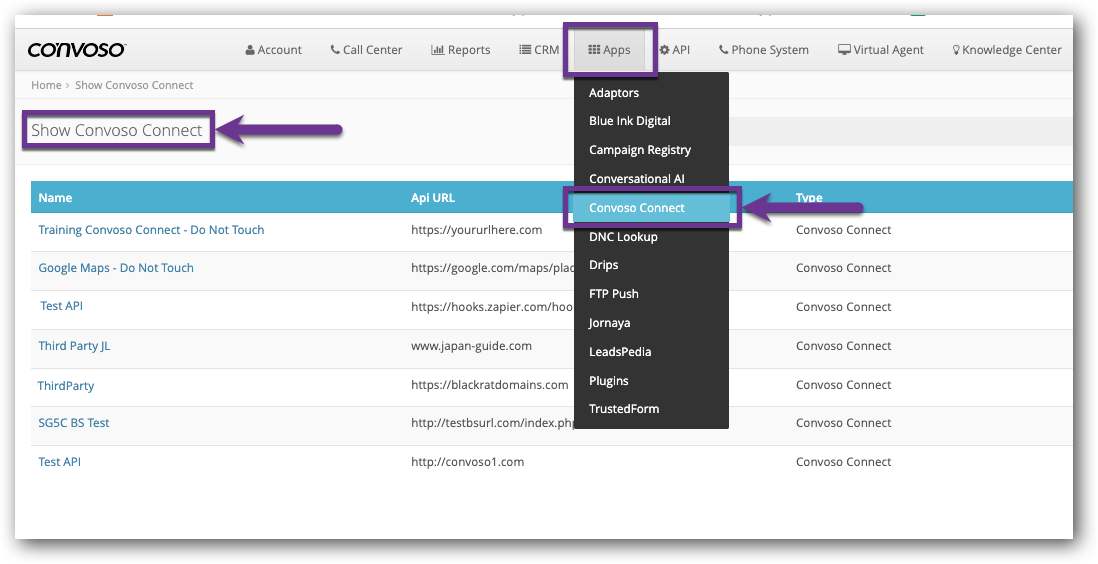Click the Apps grid icon
Screen dimensions: 1098x564
pyautogui.click(x=594, y=50)
